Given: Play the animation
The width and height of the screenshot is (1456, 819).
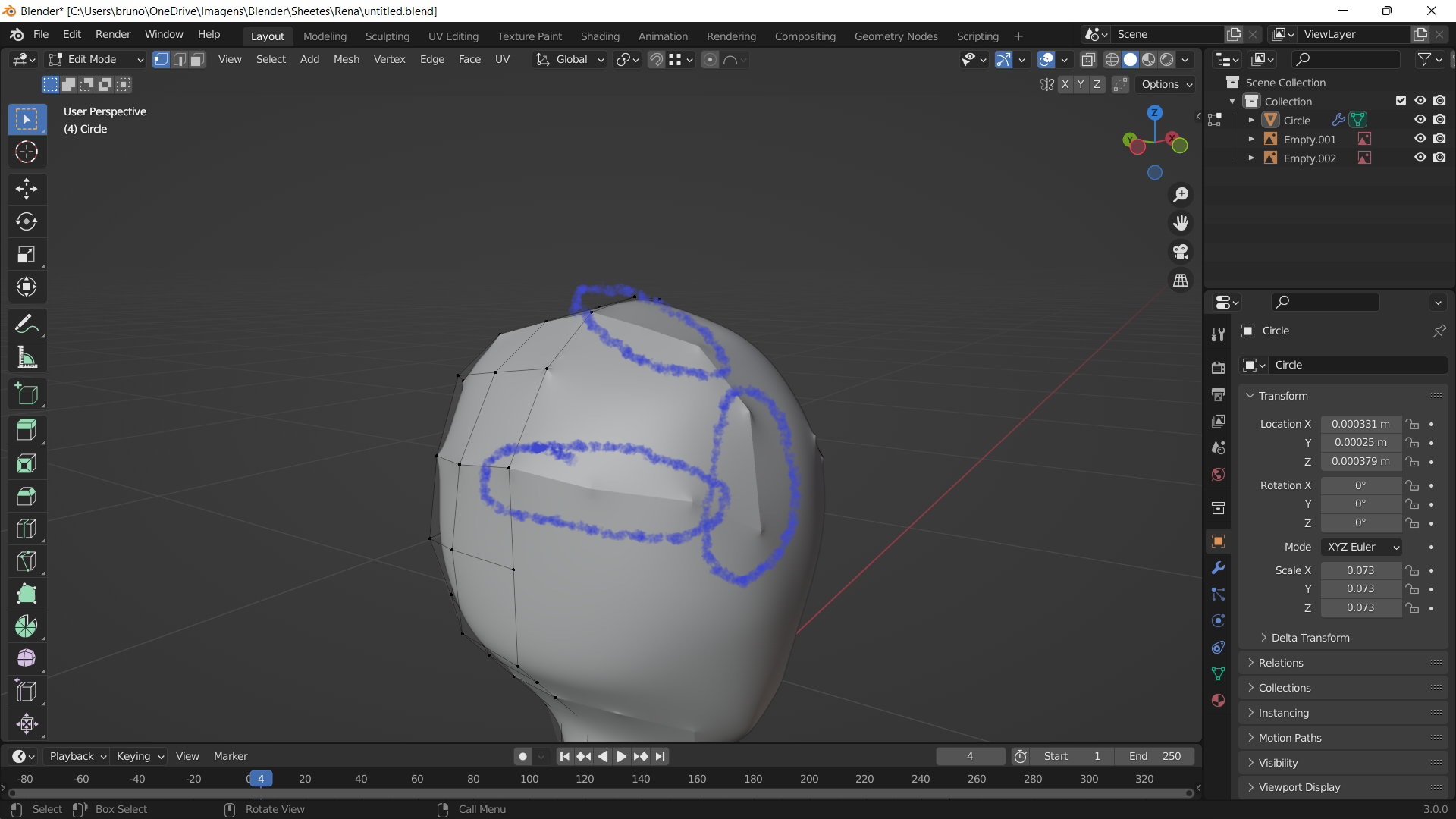Looking at the screenshot, I should tap(622, 756).
